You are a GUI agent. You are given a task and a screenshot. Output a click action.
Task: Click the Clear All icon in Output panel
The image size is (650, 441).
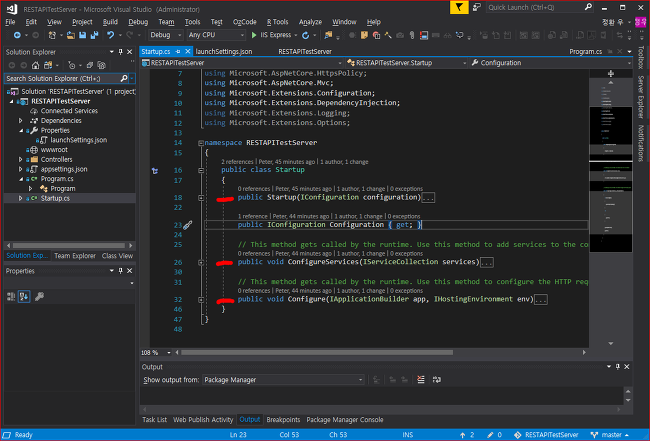click(421, 379)
